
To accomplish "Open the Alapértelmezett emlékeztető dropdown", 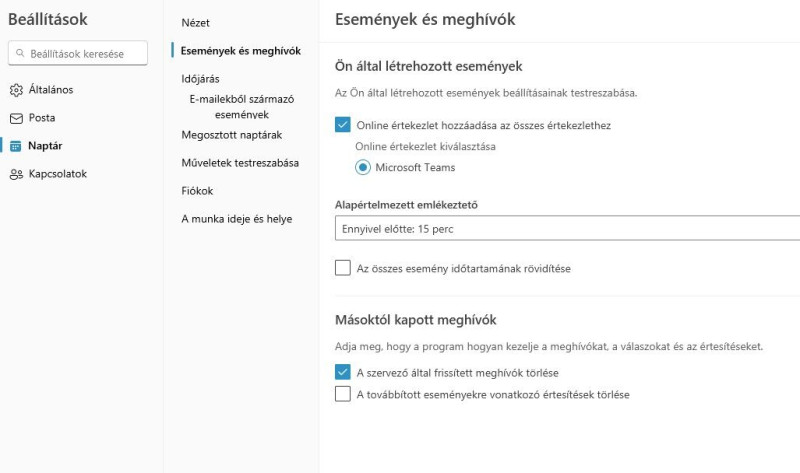I will pos(567,228).
